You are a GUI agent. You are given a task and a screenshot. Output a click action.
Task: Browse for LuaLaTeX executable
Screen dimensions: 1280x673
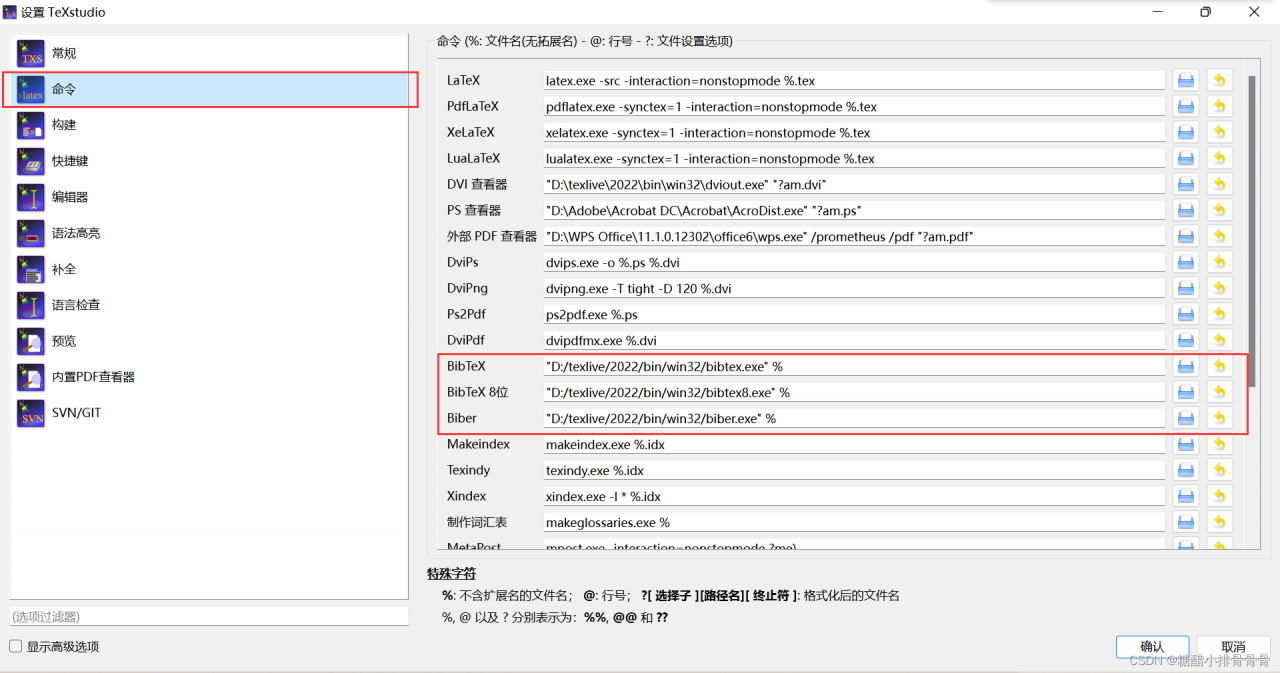tap(1186, 158)
